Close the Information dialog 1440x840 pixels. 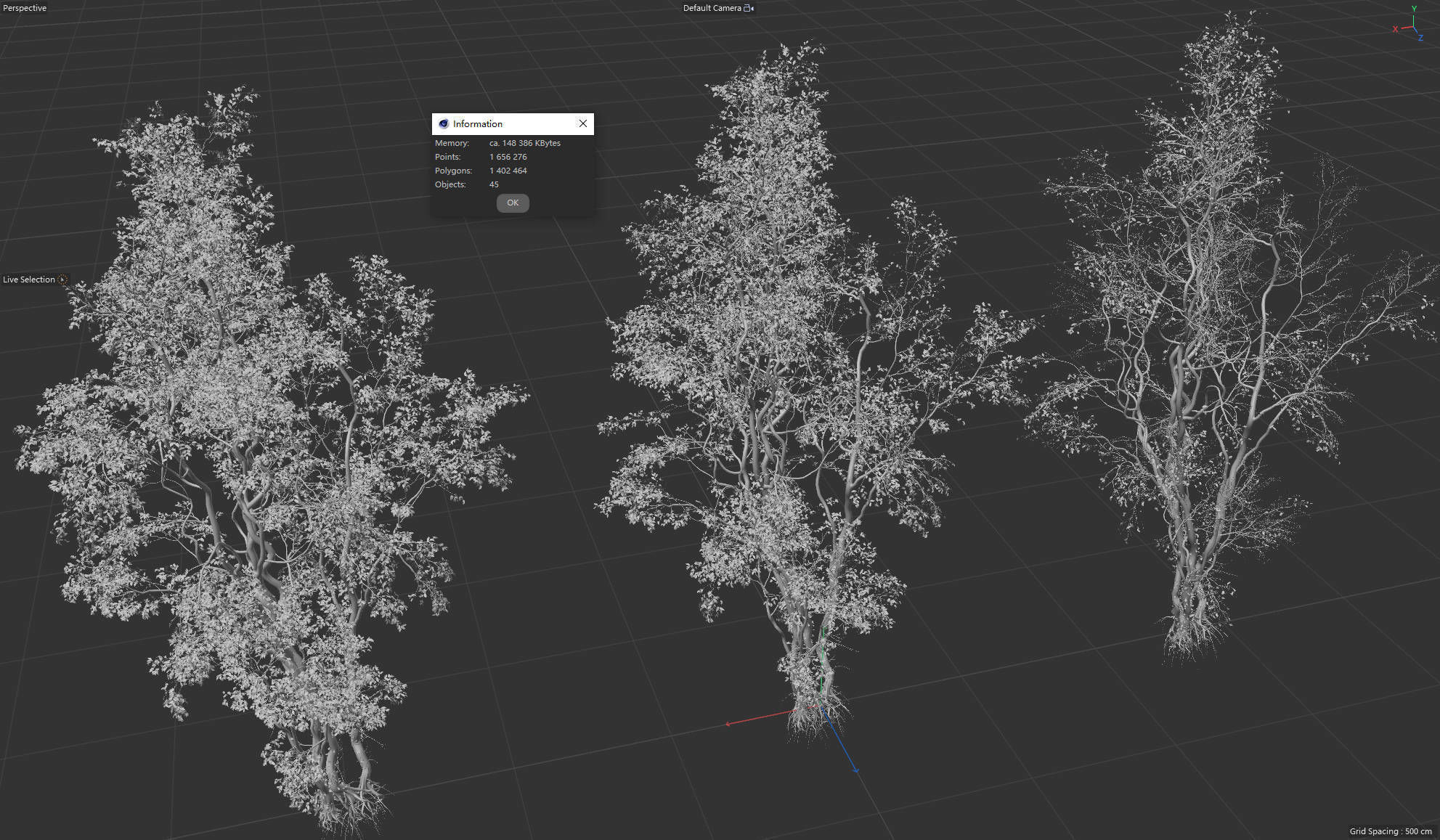[x=582, y=123]
